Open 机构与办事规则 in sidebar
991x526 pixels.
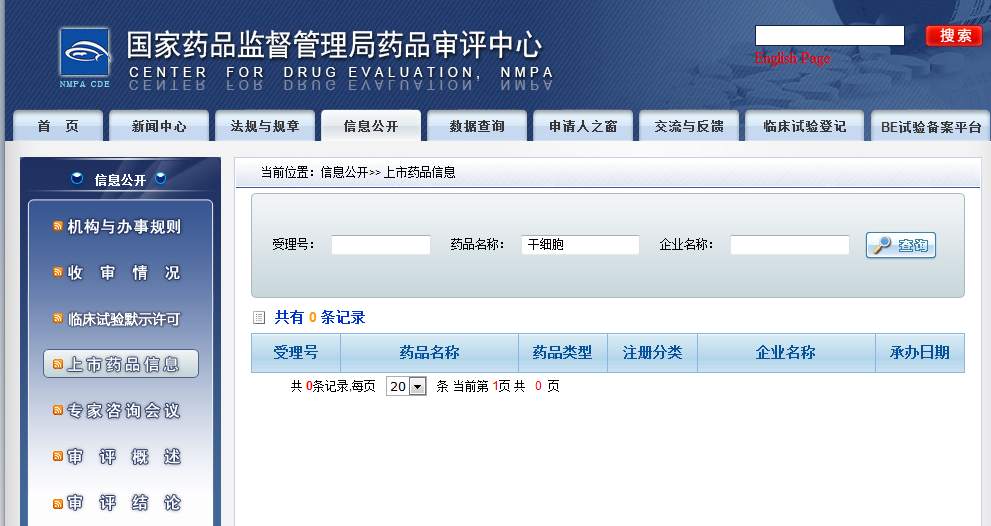pos(124,226)
